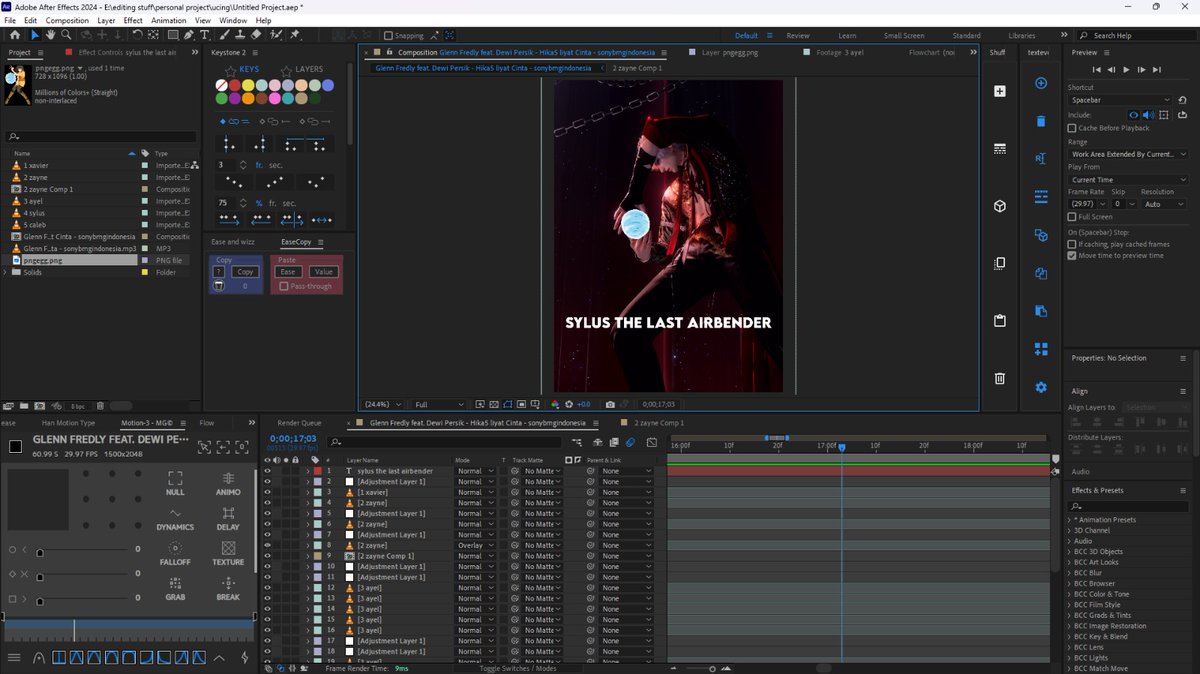This screenshot has width=1200, height=674.
Task: Select the Zoom tool in toolbar
Action: [x=66, y=35]
